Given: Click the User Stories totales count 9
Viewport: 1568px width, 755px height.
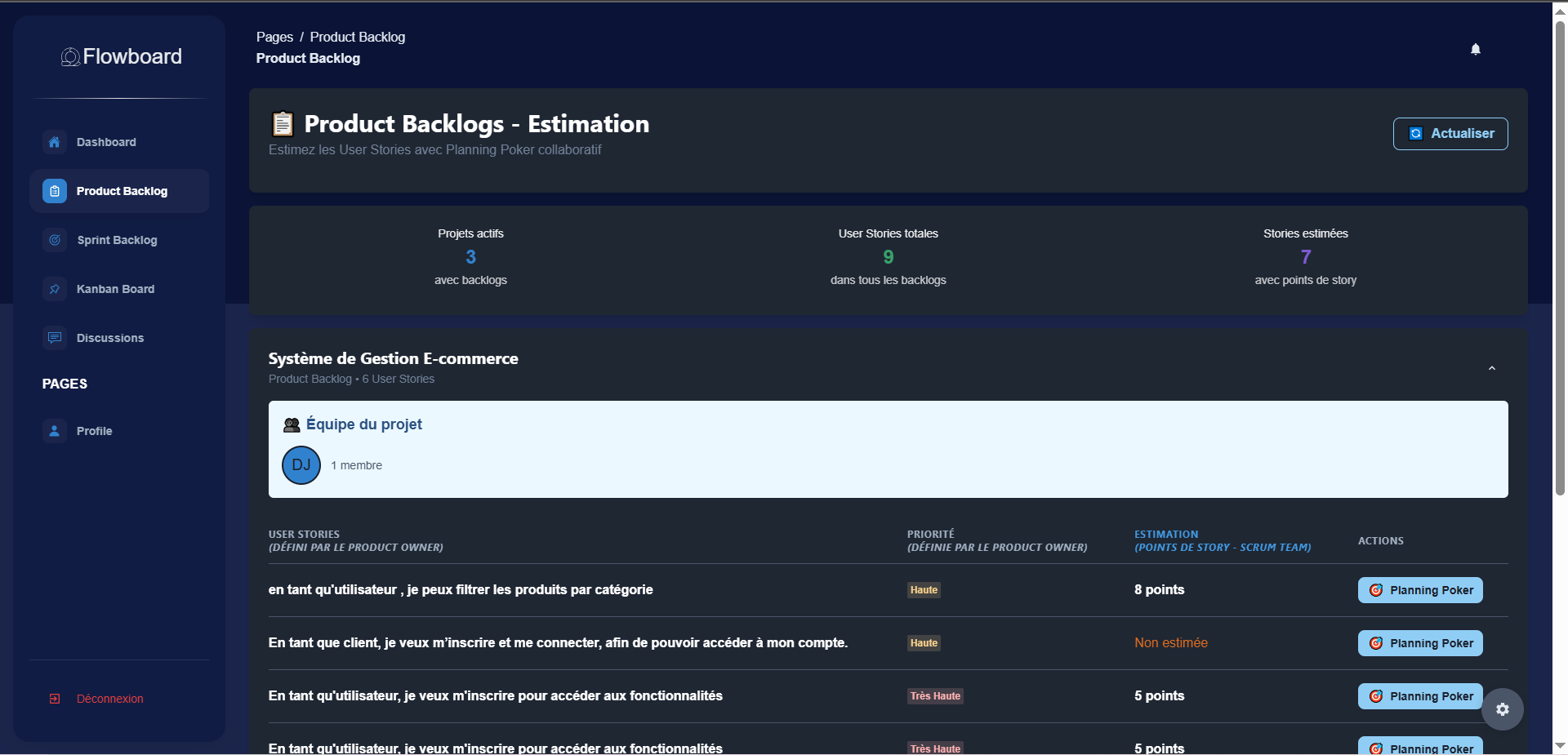Looking at the screenshot, I should point(889,257).
